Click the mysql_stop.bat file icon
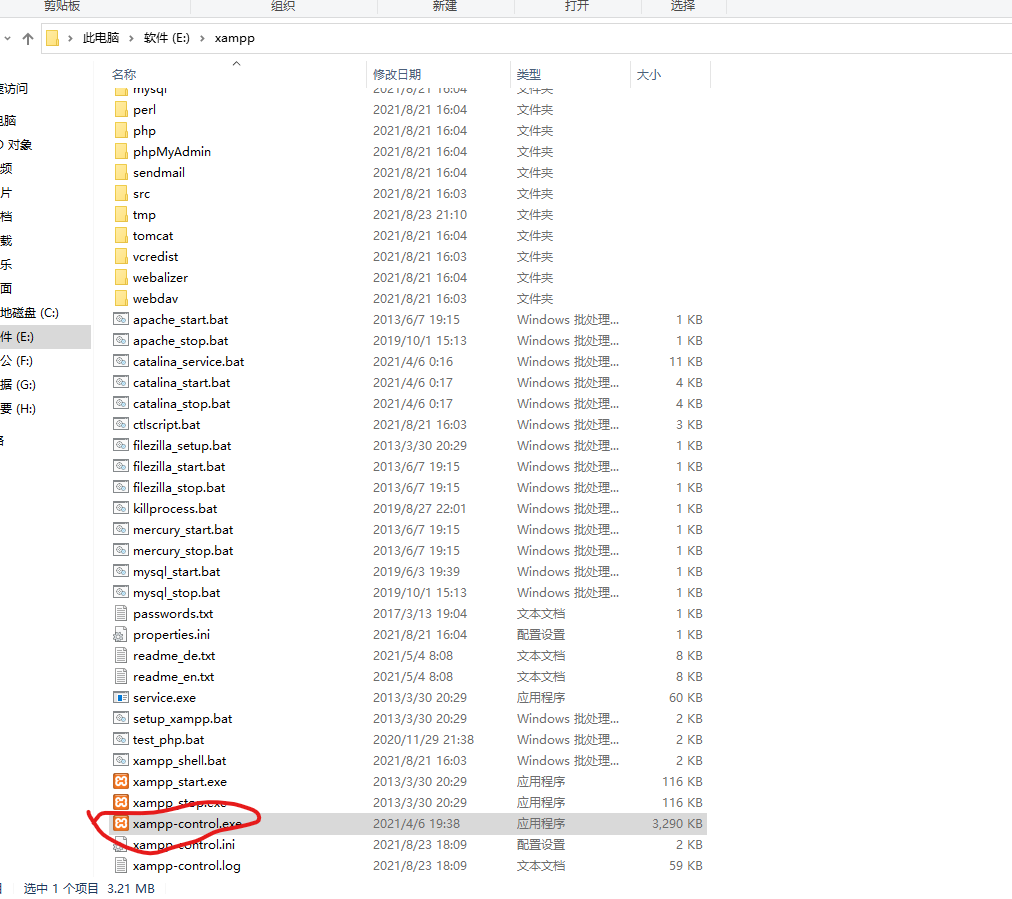The height and width of the screenshot is (899, 1012). pos(121,592)
